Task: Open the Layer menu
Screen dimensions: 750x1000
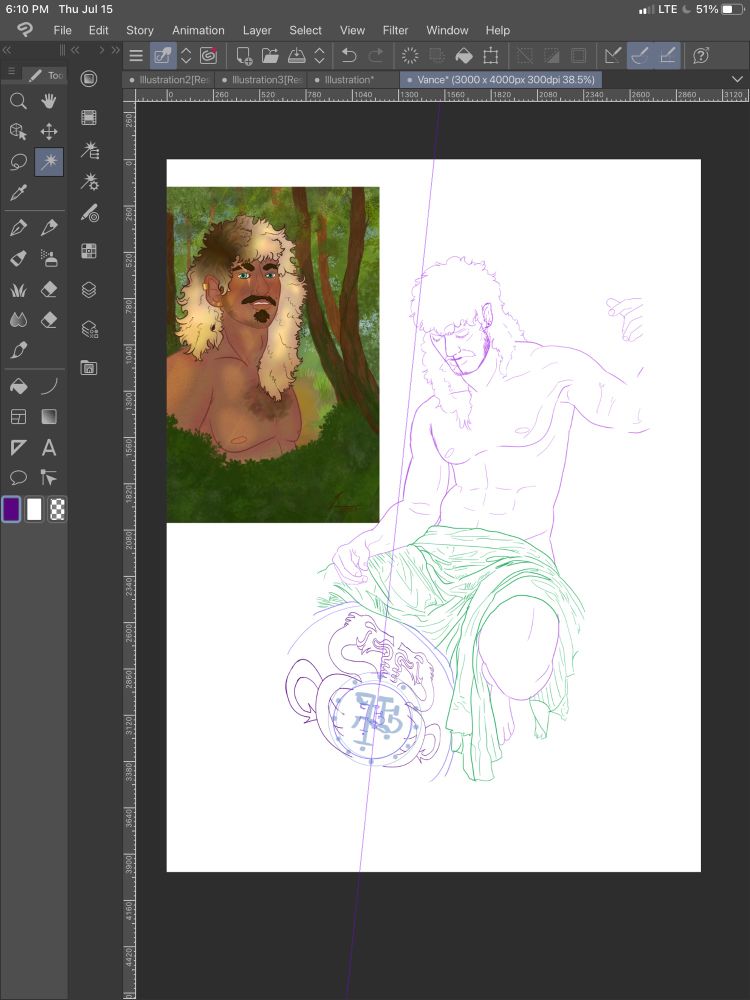Action: pos(257,30)
